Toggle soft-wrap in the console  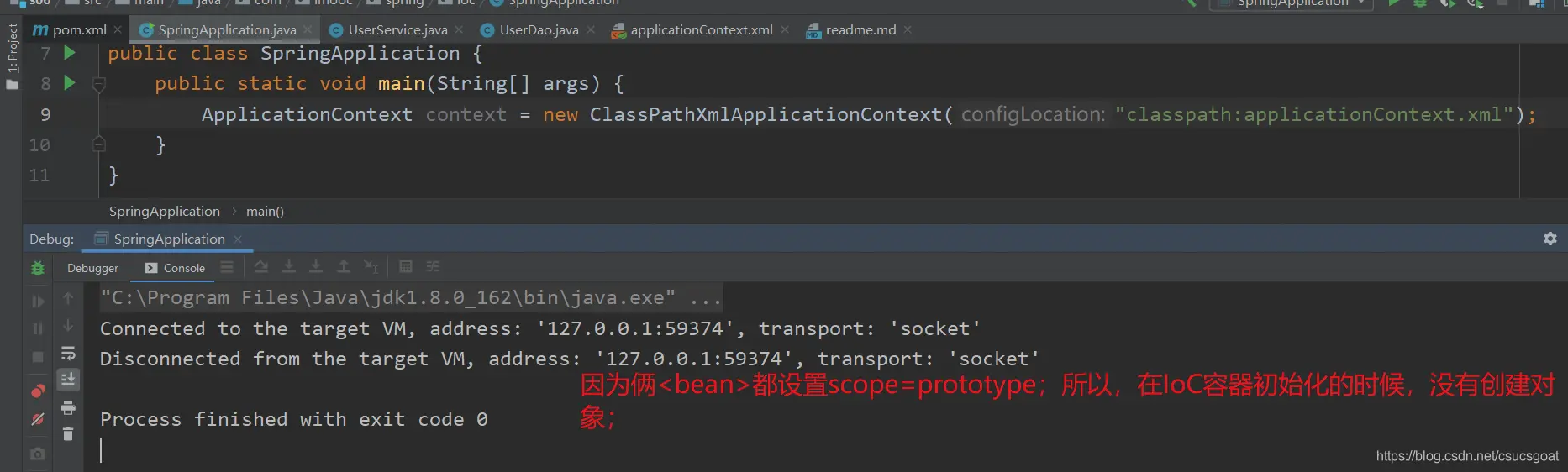(68, 354)
